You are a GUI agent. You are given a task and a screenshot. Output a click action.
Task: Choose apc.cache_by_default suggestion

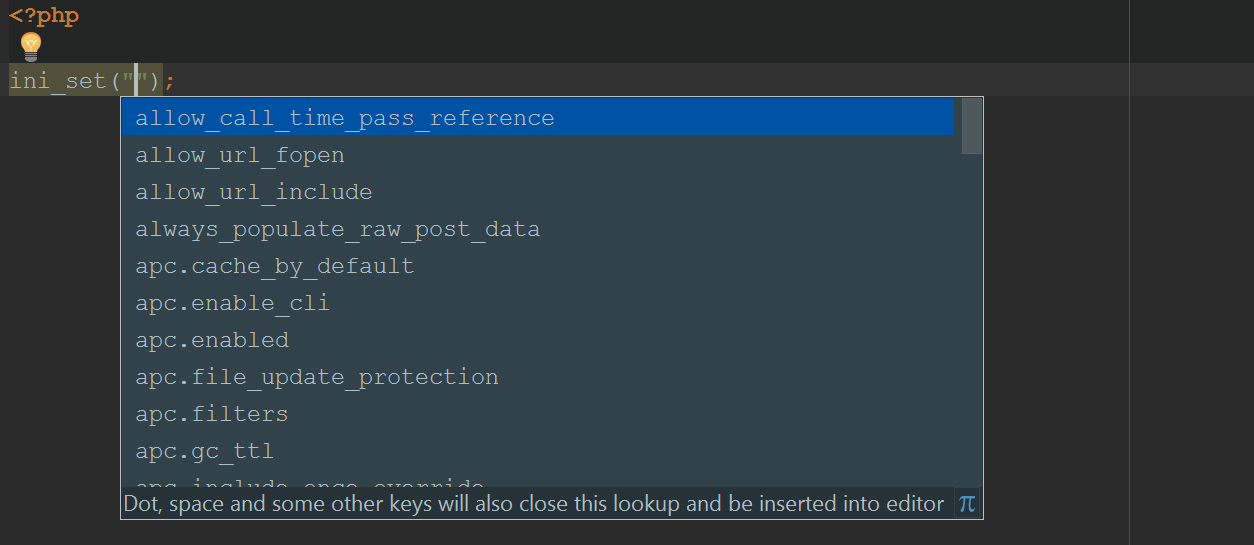[x=538, y=266]
